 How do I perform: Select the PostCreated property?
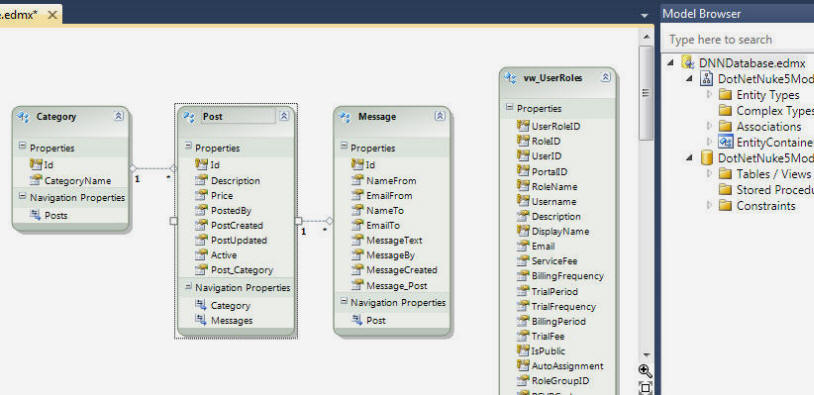[x=237, y=225]
